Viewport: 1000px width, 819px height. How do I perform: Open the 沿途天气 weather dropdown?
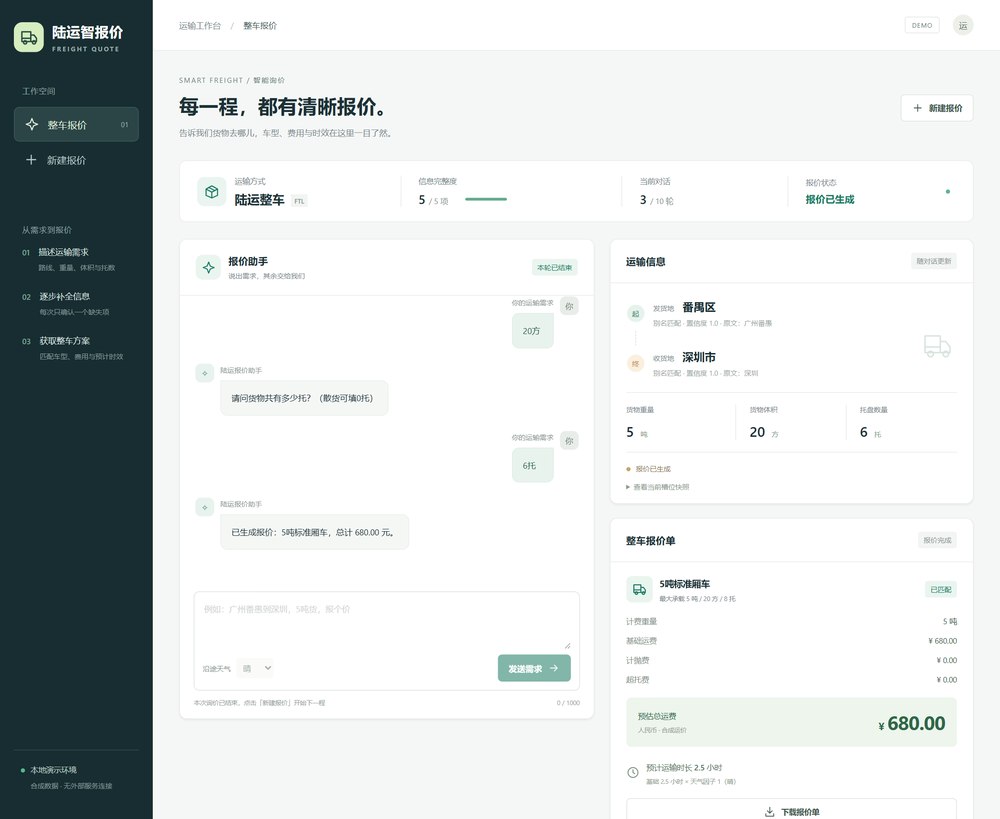pyautogui.click(x=255, y=668)
